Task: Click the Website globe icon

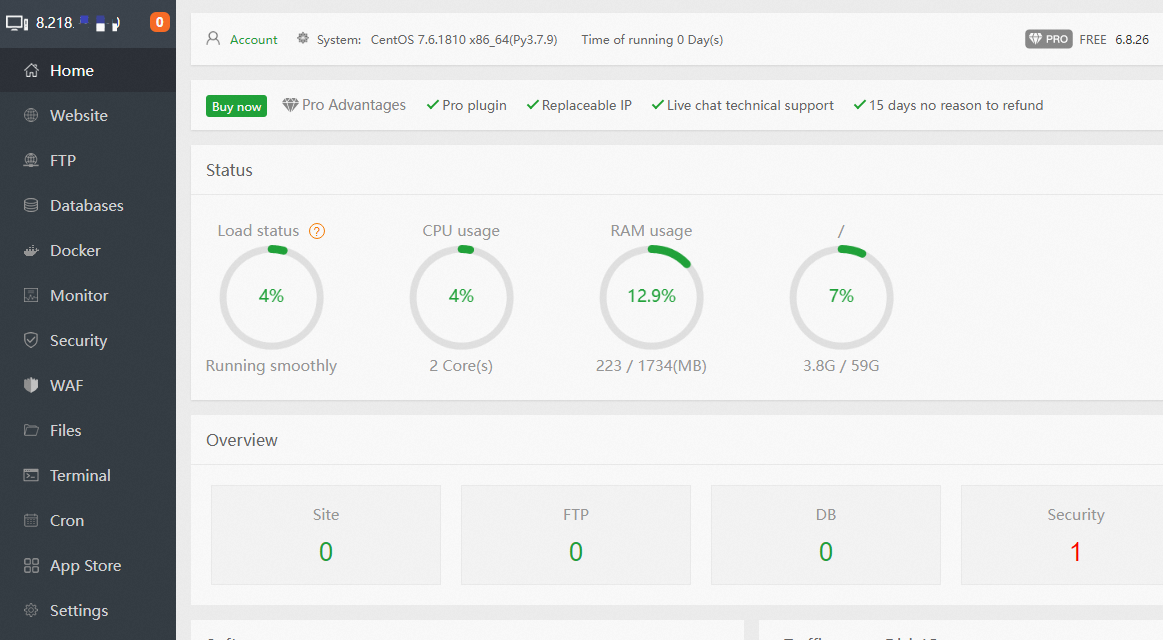Action: click(31, 116)
